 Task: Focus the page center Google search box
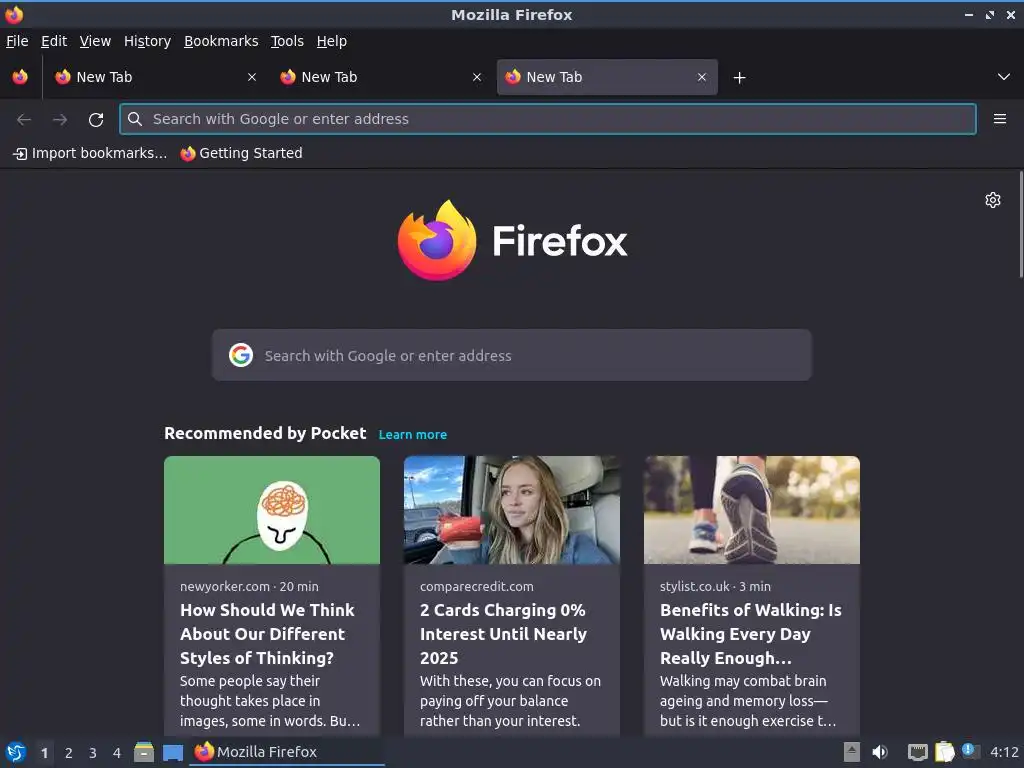pos(511,355)
